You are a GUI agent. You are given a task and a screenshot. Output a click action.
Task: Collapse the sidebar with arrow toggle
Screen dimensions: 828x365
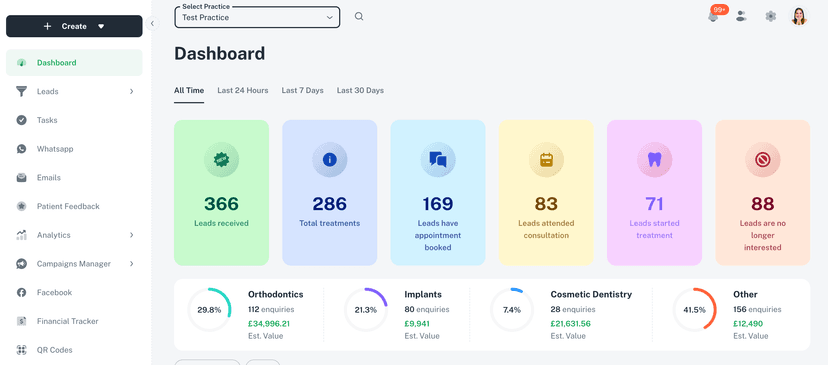coord(152,23)
